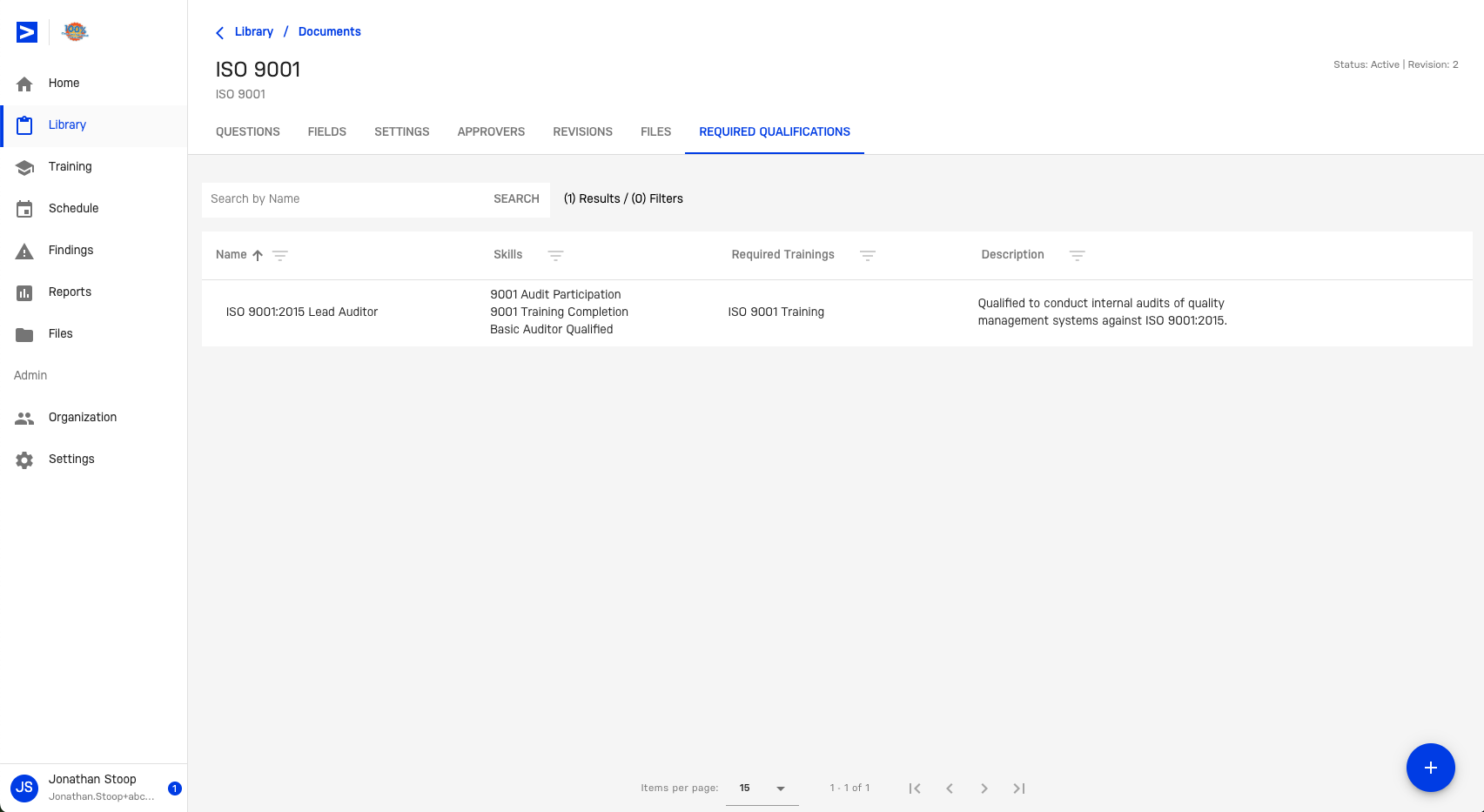The image size is (1484, 812).
Task: Open the Description column filter icon
Action: [x=1078, y=255]
